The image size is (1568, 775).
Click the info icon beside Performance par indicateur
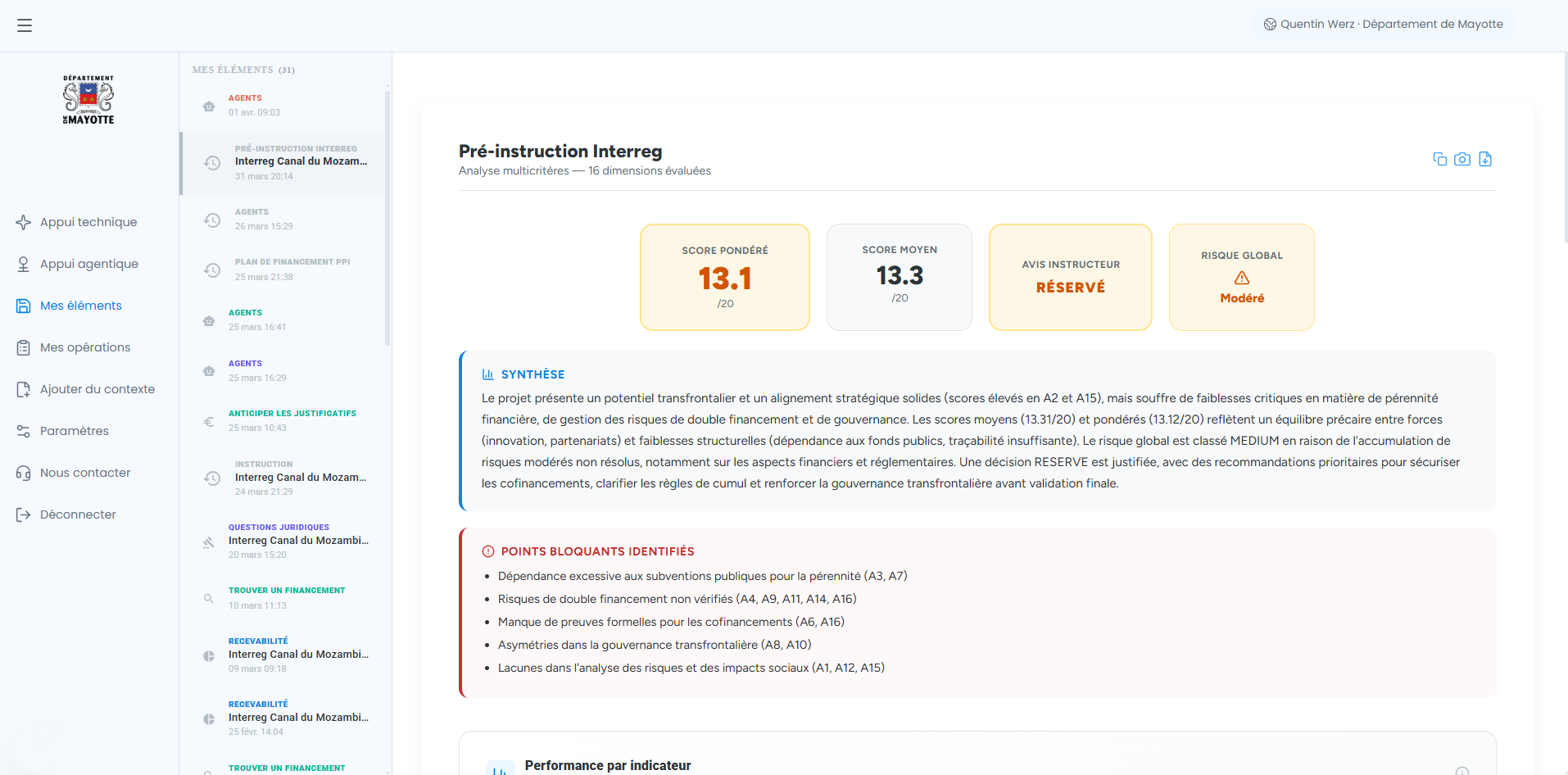pyautogui.click(x=1462, y=770)
